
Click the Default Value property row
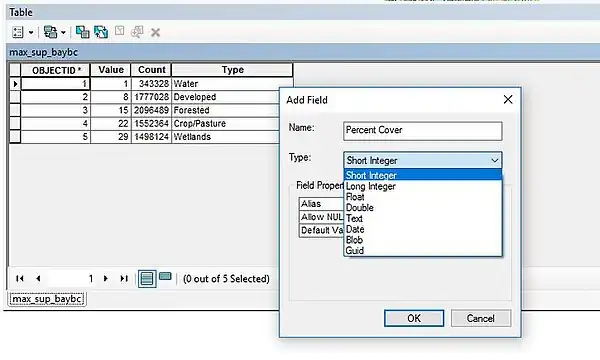[x=321, y=230]
